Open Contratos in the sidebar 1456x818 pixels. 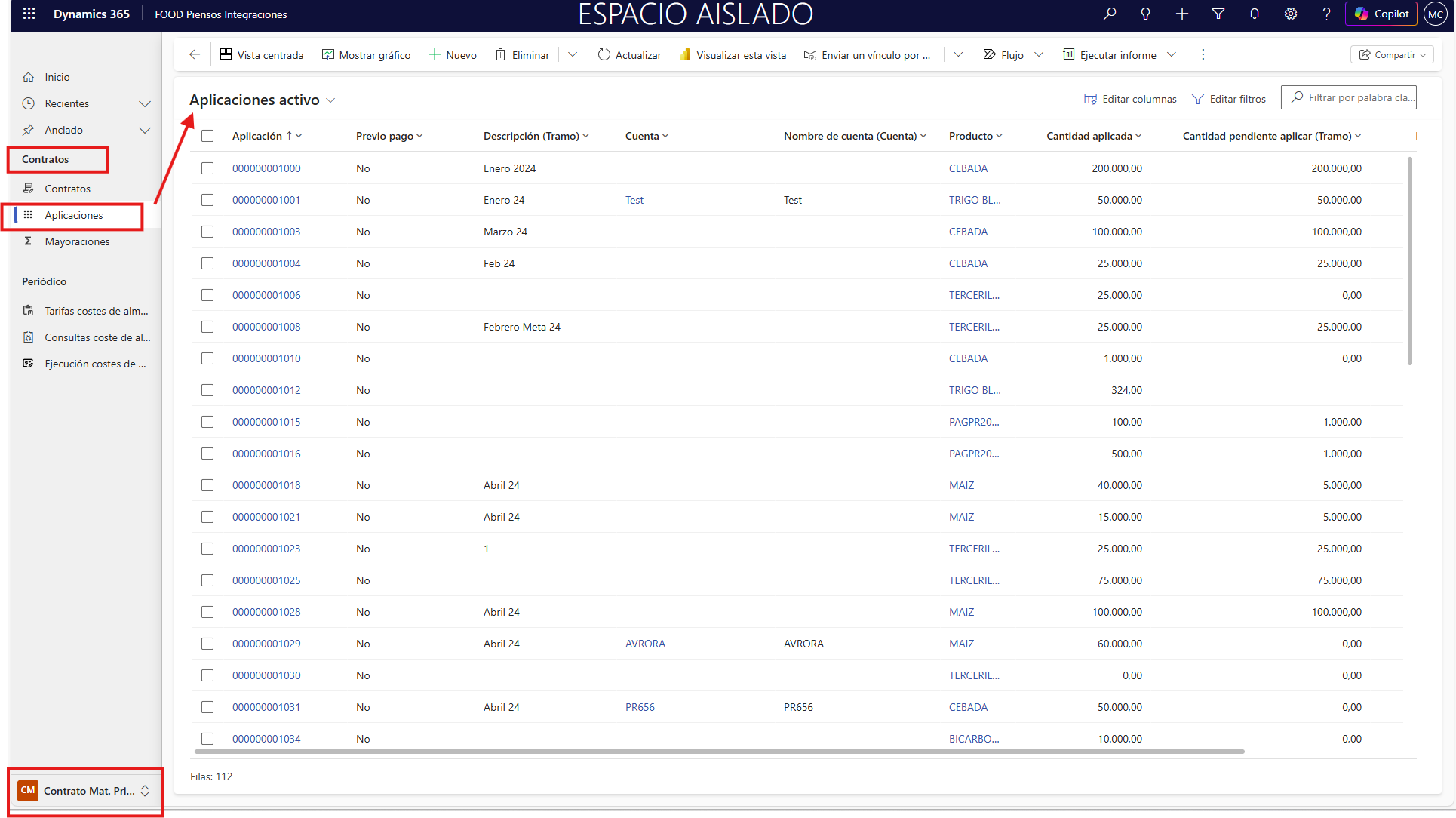tap(67, 189)
